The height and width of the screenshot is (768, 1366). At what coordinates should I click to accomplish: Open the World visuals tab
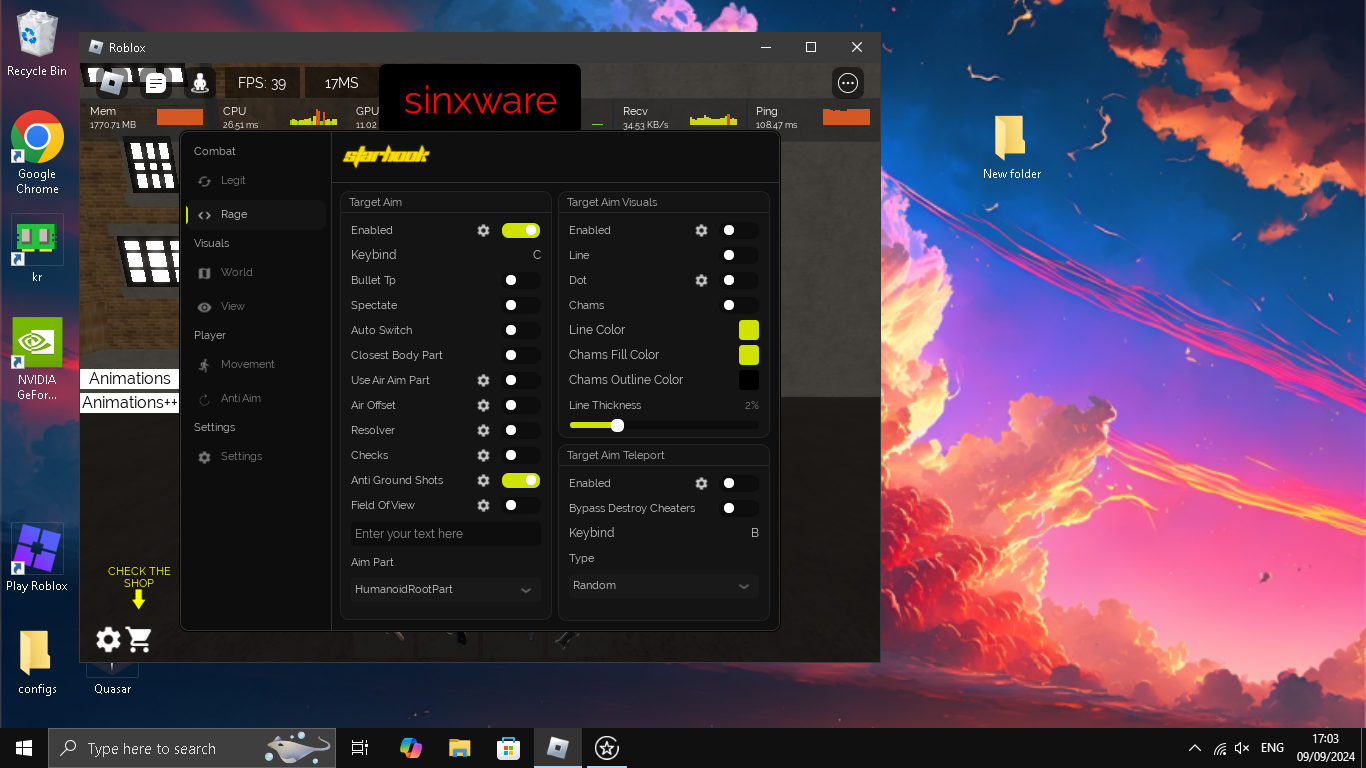[256, 273]
